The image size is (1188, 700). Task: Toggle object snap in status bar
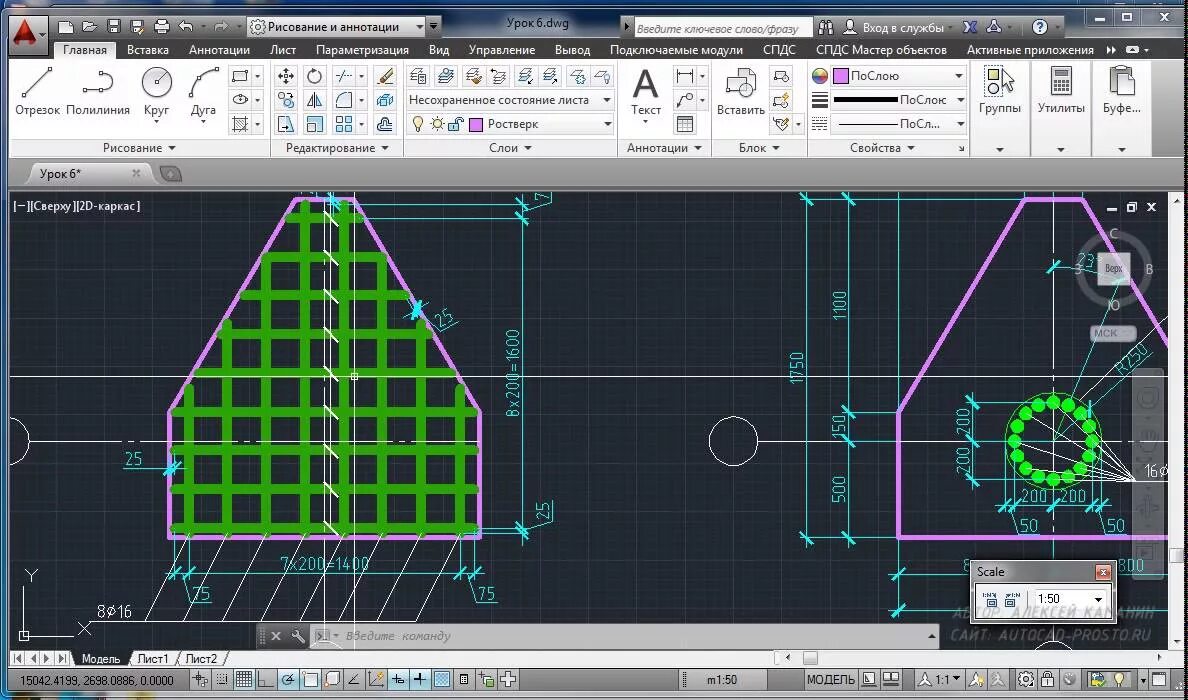tap(310, 680)
